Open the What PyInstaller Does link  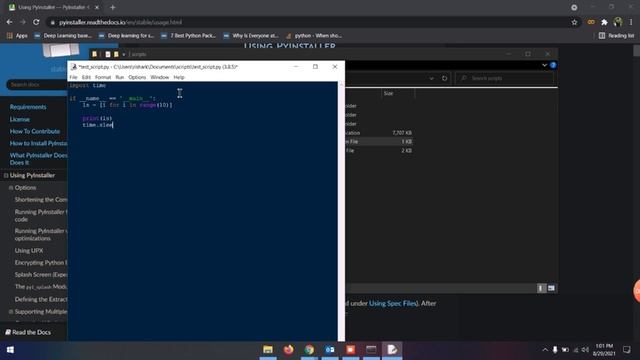pyautogui.click(x=38, y=159)
